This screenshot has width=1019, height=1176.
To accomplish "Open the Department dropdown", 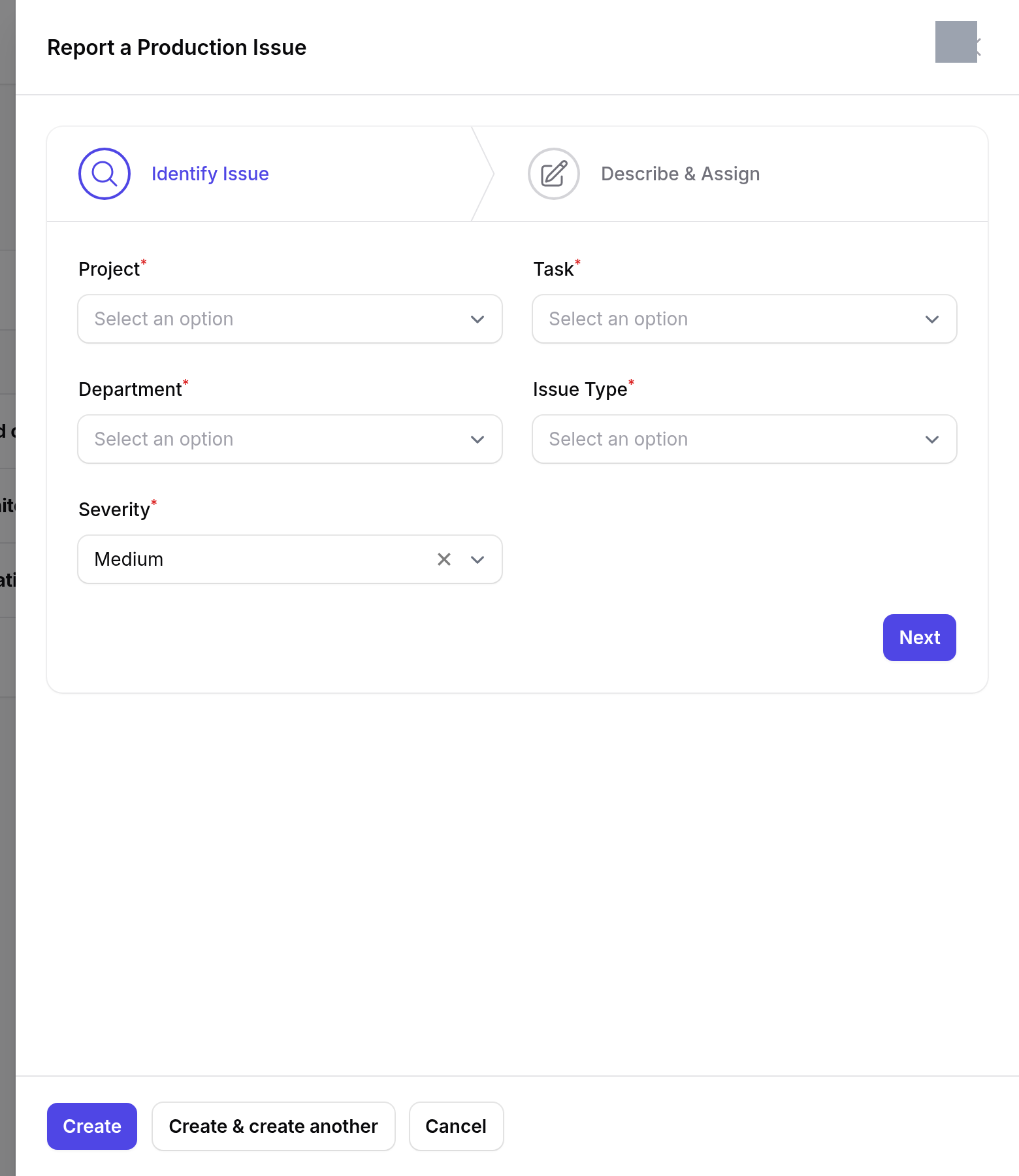I will pyautogui.click(x=290, y=439).
